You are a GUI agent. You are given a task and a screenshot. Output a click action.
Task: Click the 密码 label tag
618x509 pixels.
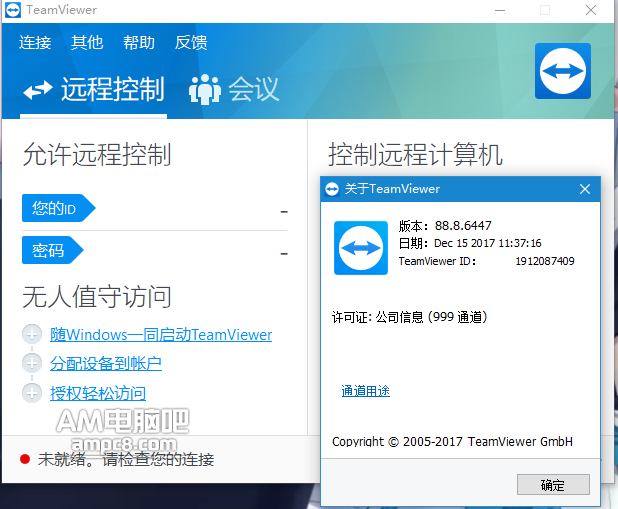tap(52, 250)
